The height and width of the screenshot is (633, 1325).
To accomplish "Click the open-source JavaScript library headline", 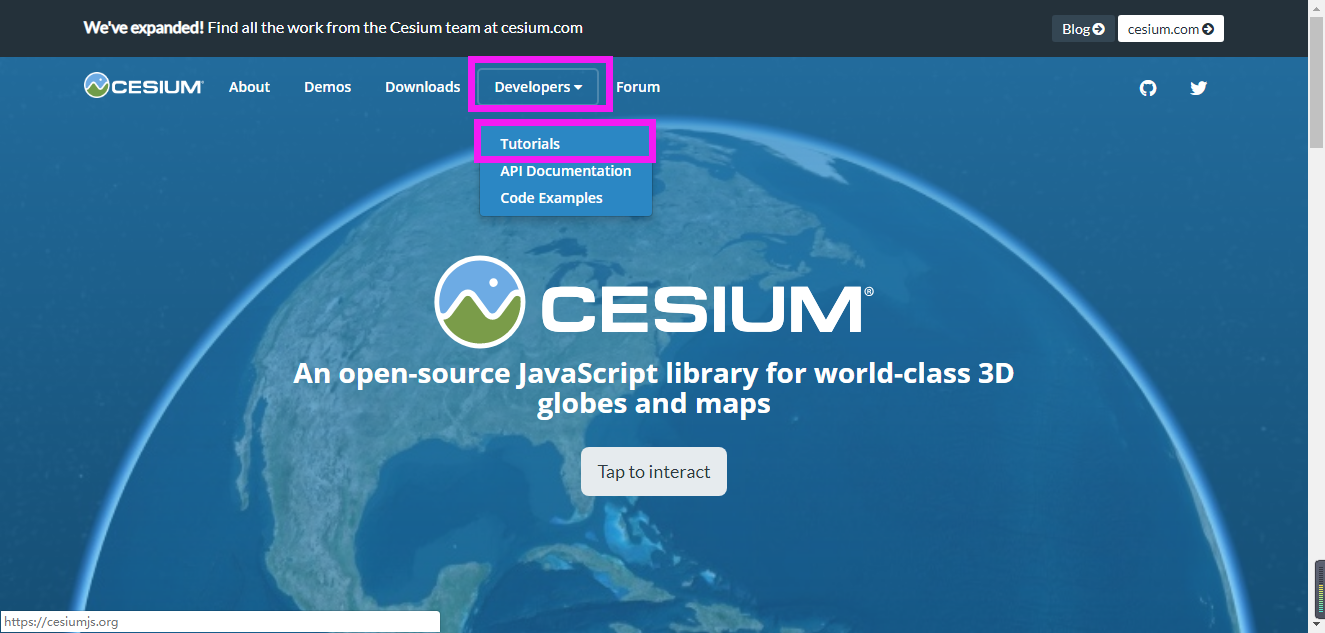I will point(654,388).
